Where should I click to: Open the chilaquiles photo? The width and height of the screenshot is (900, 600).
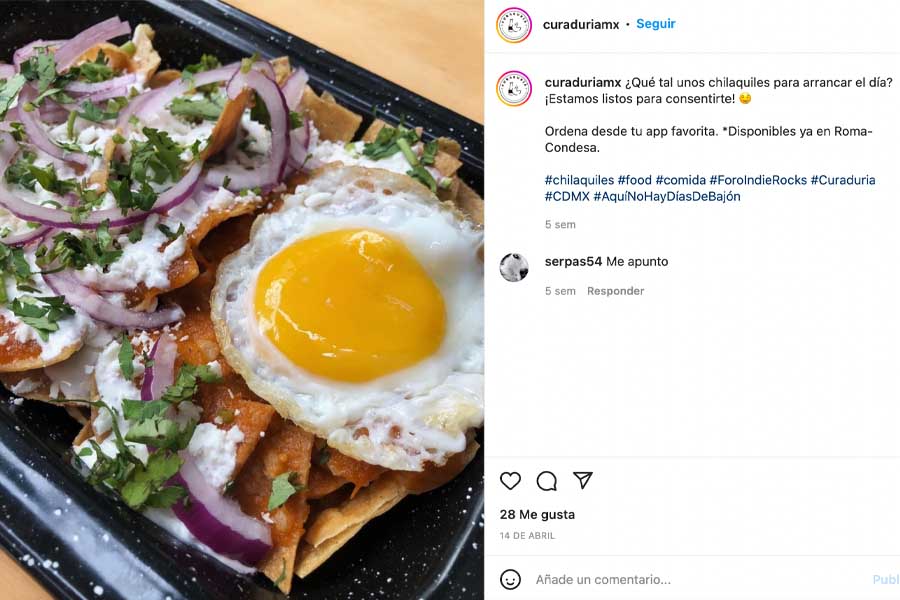click(x=242, y=300)
